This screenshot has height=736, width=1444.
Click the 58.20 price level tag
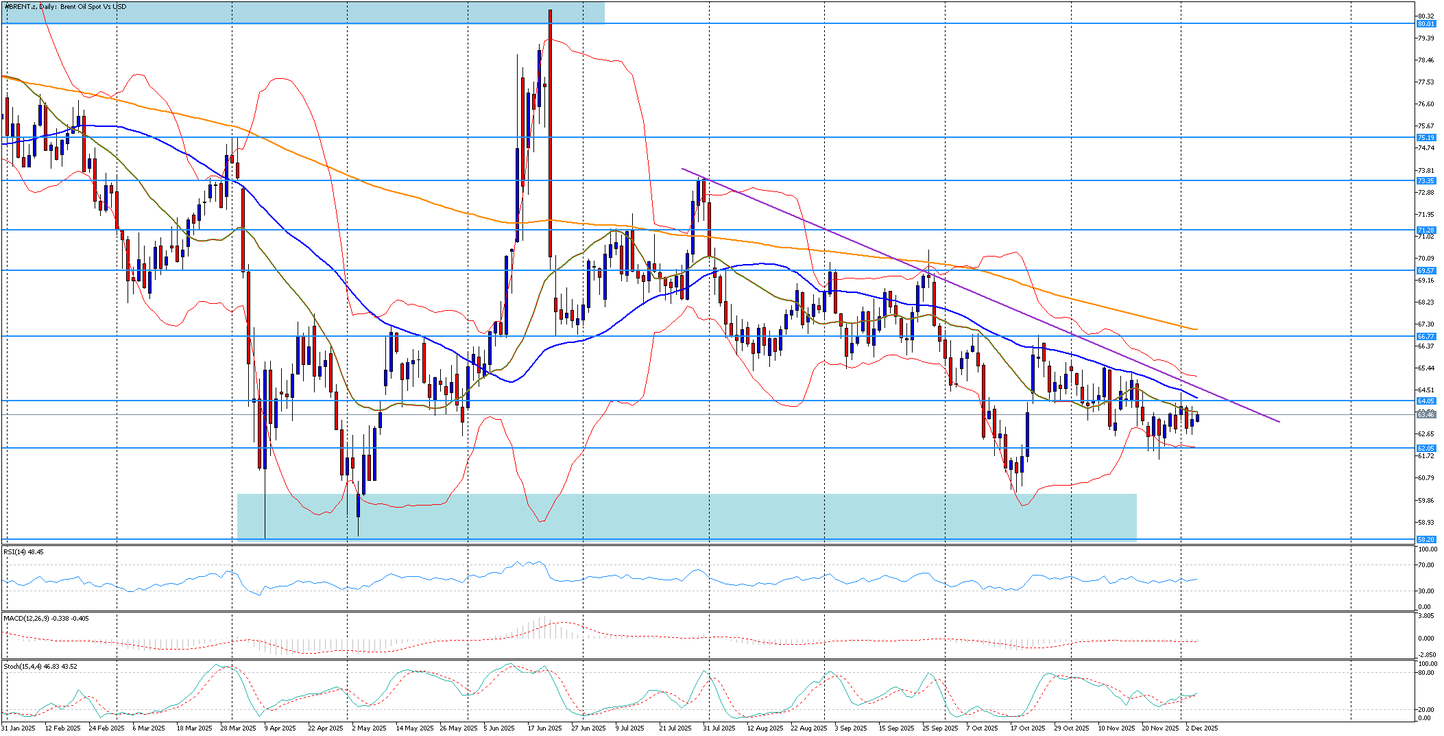click(x=1426, y=539)
